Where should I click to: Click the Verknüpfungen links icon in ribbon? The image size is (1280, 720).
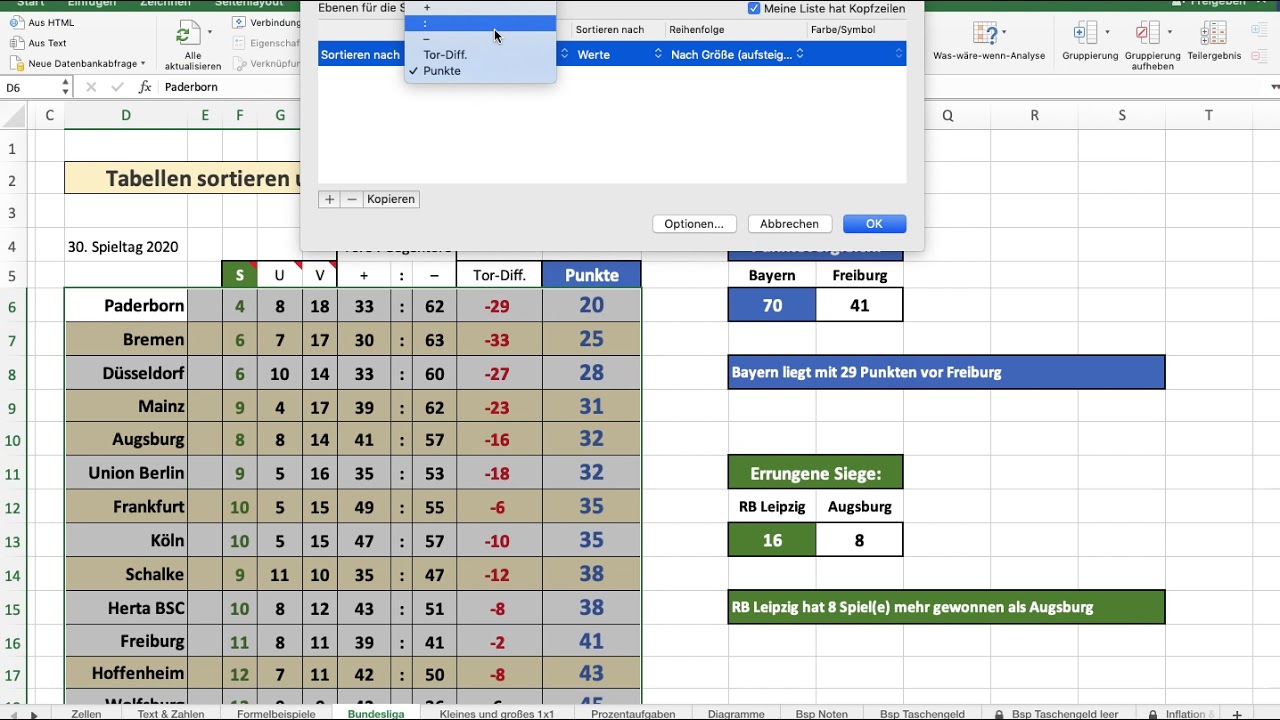[239, 64]
